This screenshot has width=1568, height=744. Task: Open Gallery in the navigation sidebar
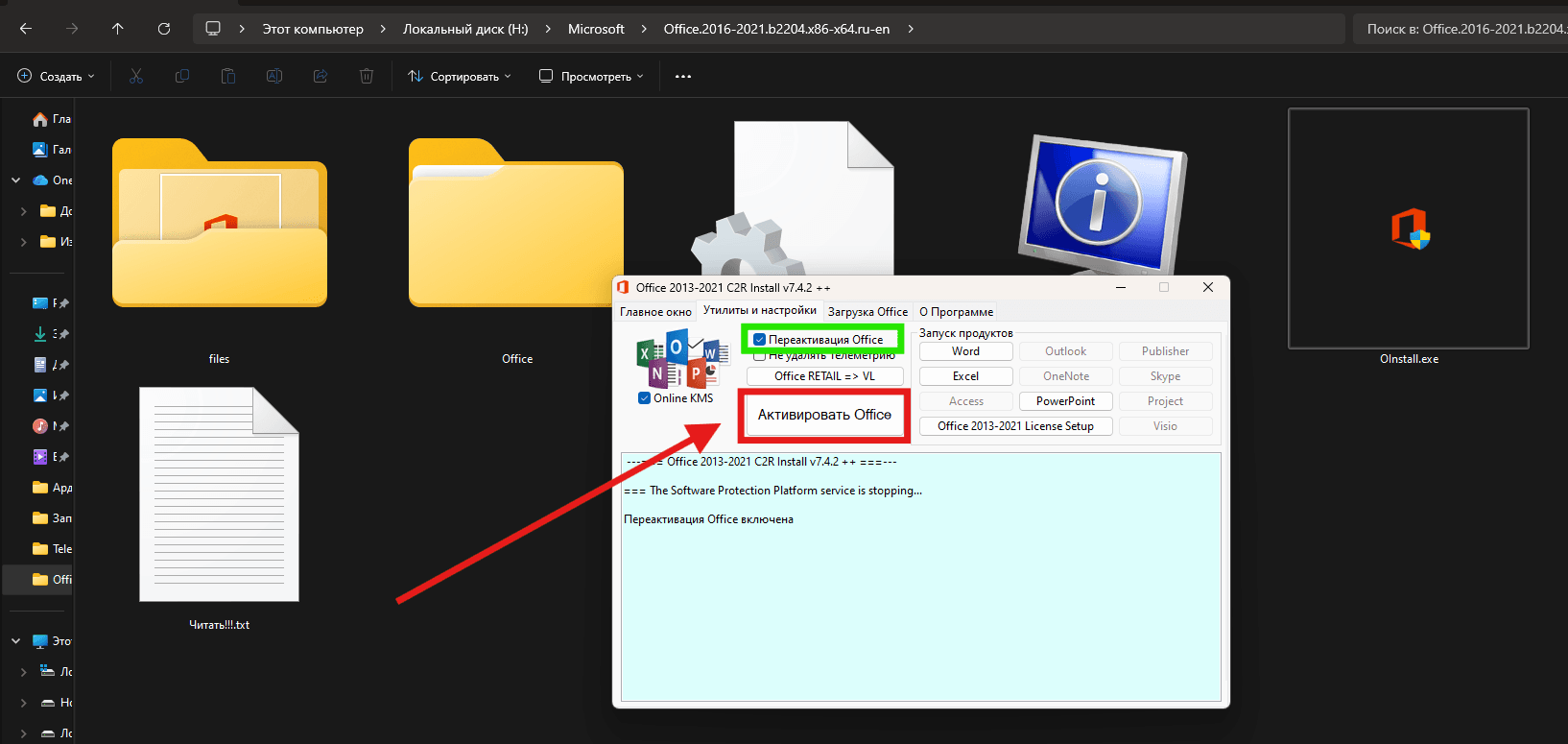[52, 150]
